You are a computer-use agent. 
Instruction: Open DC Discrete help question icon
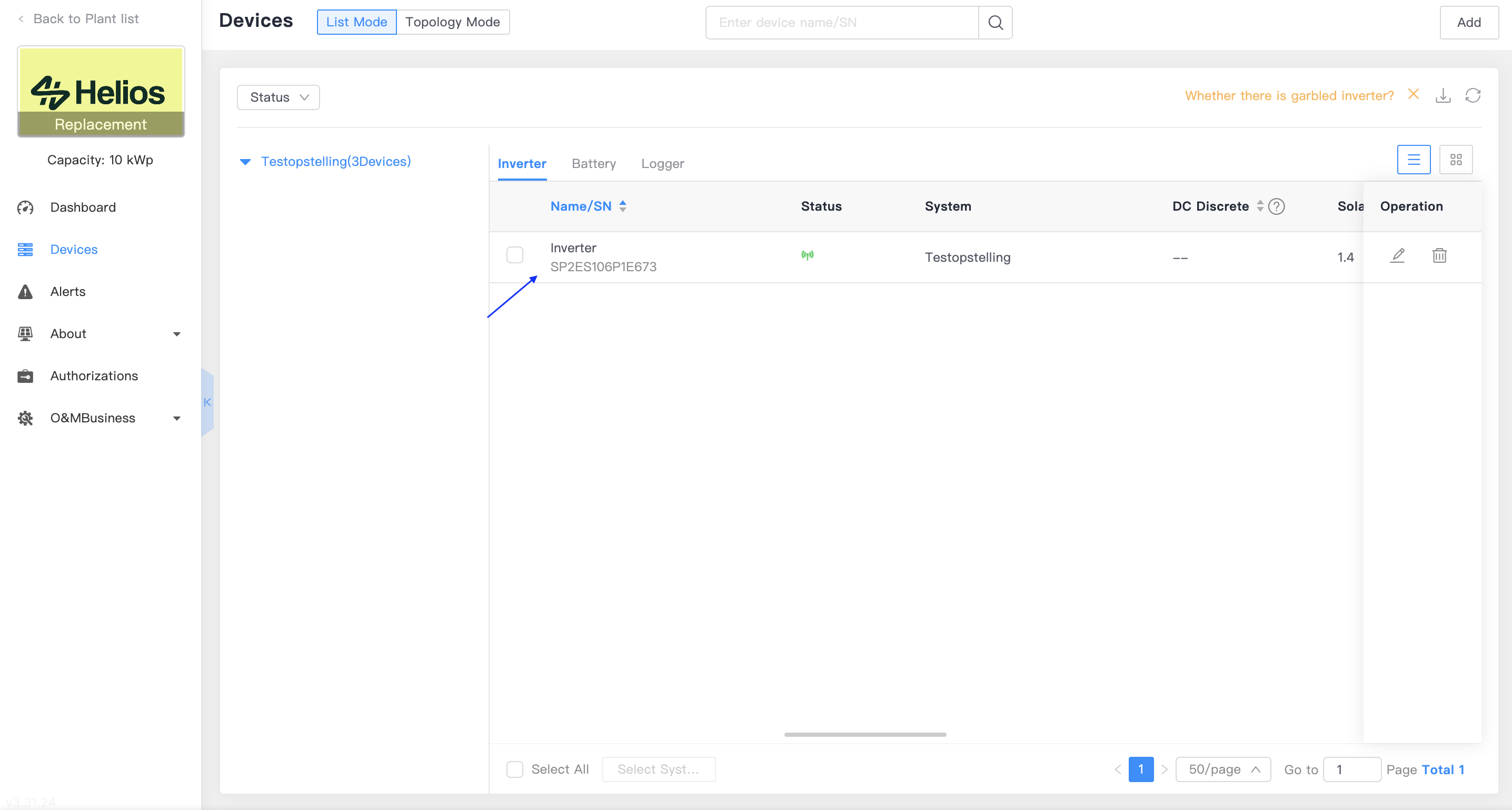pos(1277,206)
